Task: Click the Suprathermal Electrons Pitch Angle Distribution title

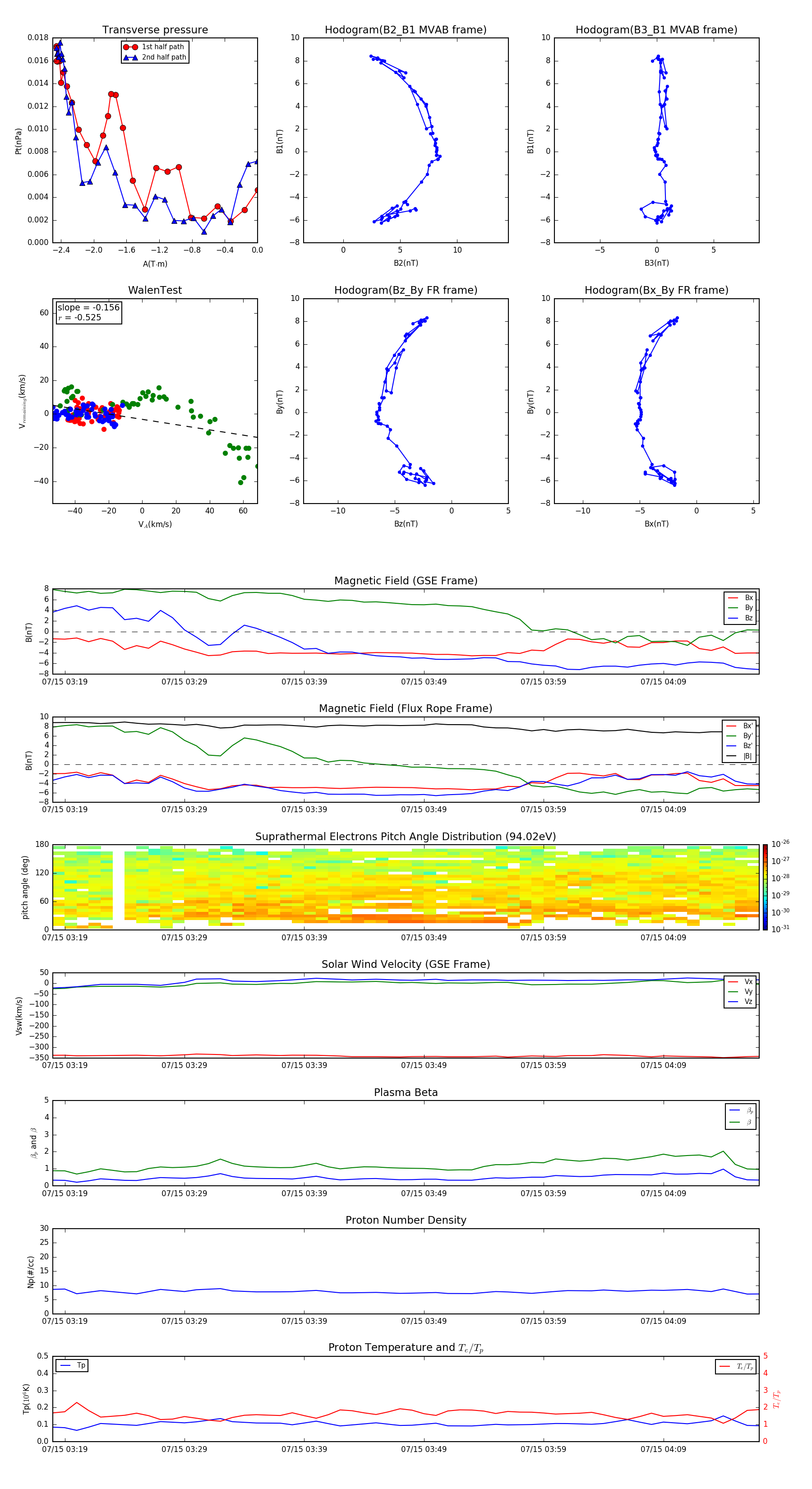Action: tap(406, 837)
